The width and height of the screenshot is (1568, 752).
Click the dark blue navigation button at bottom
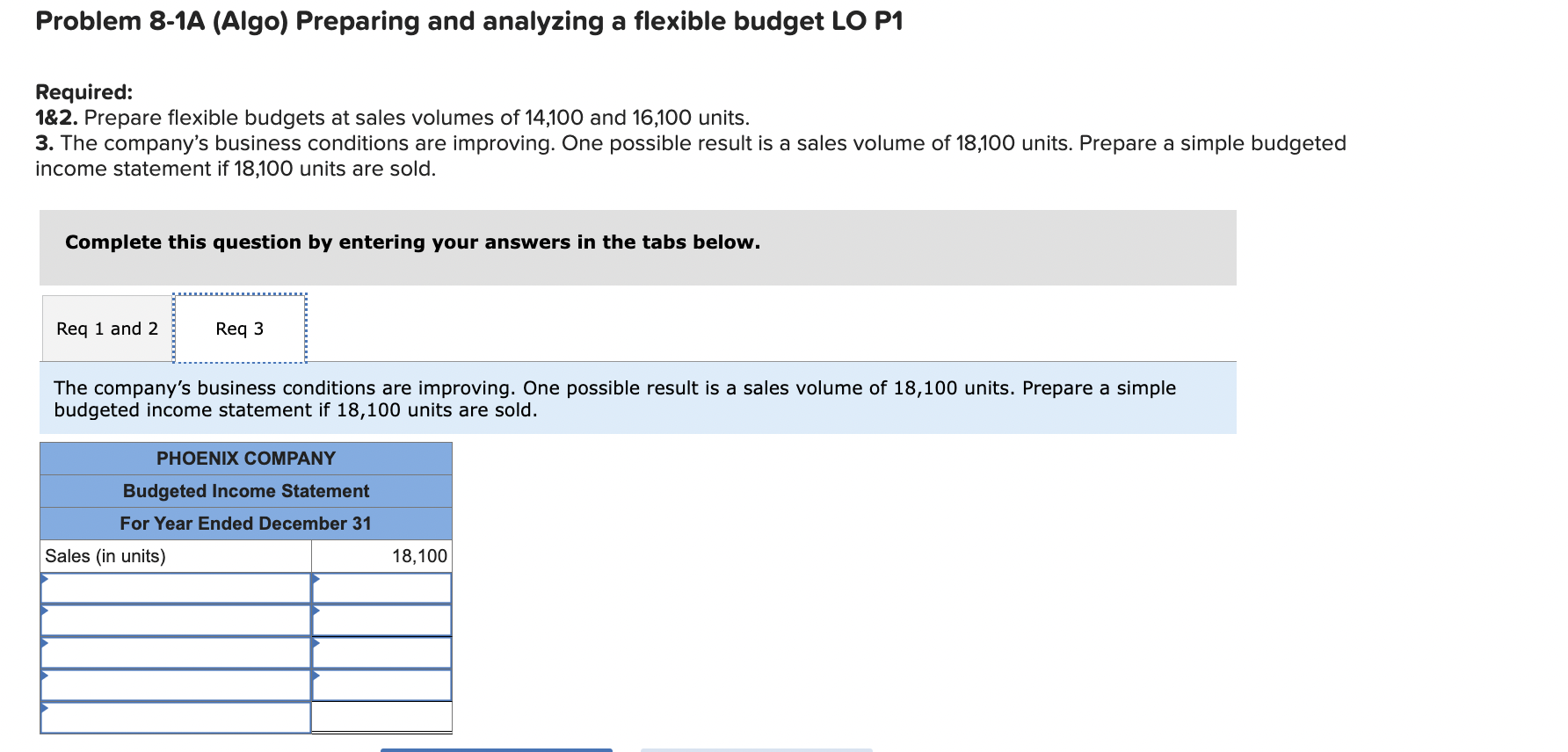(x=497, y=749)
